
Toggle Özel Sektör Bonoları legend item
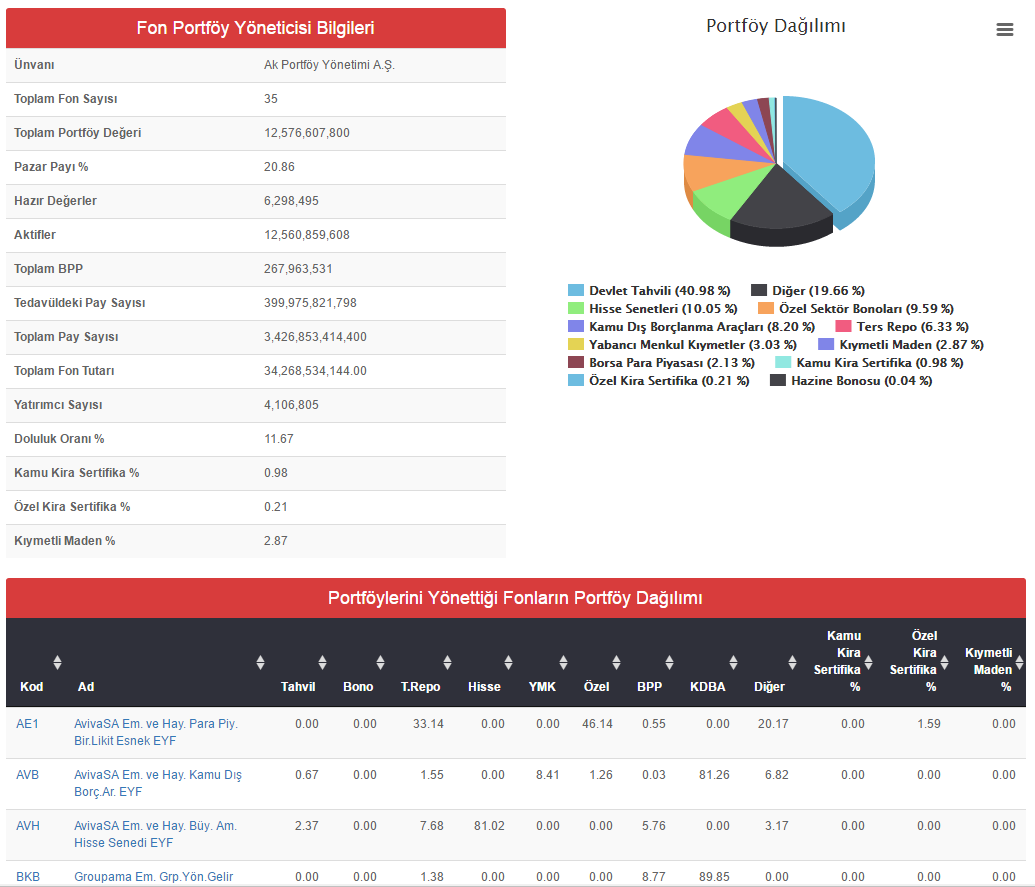point(856,308)
